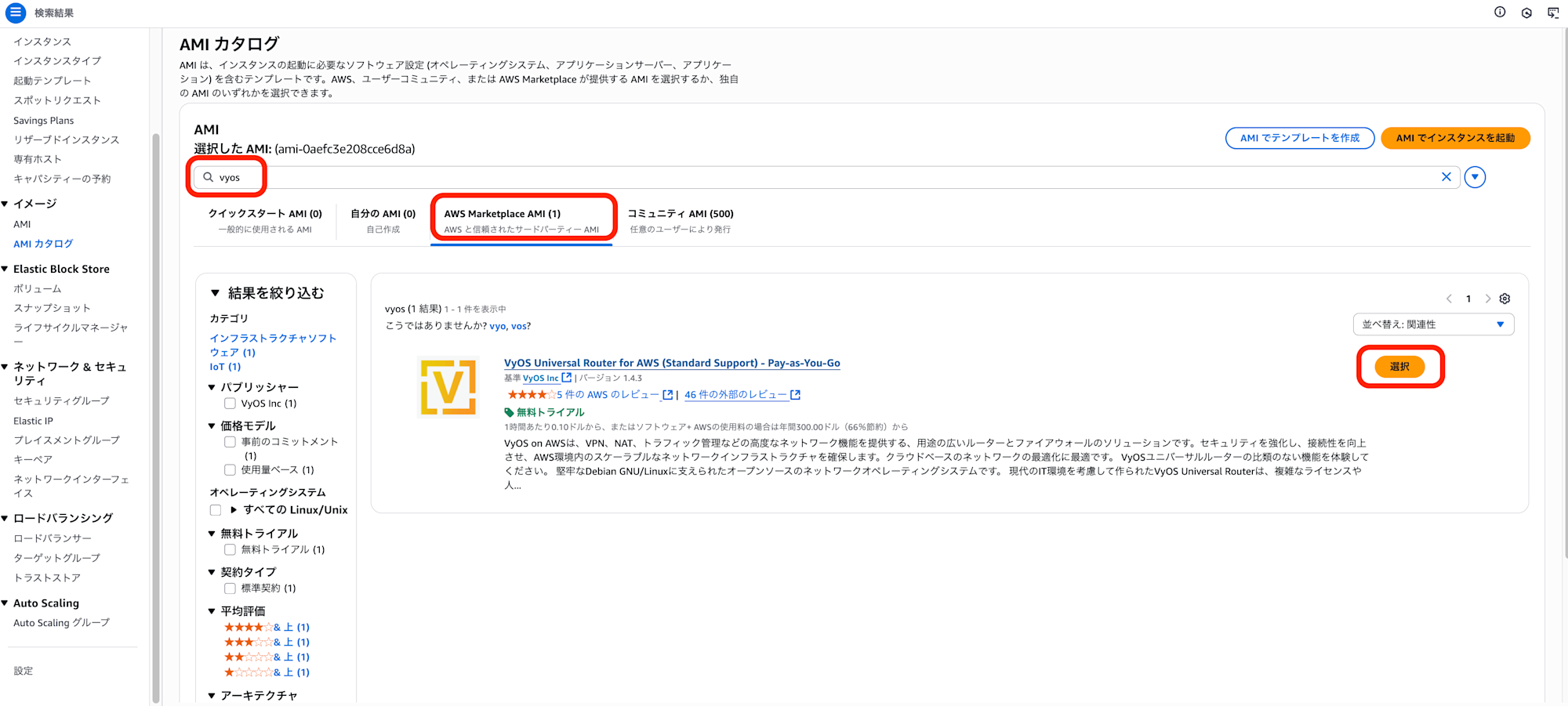1568x706 pixels.
Task: Filter by インフラストラクチャソフトウェア category
Action: [x=272, y=346]
